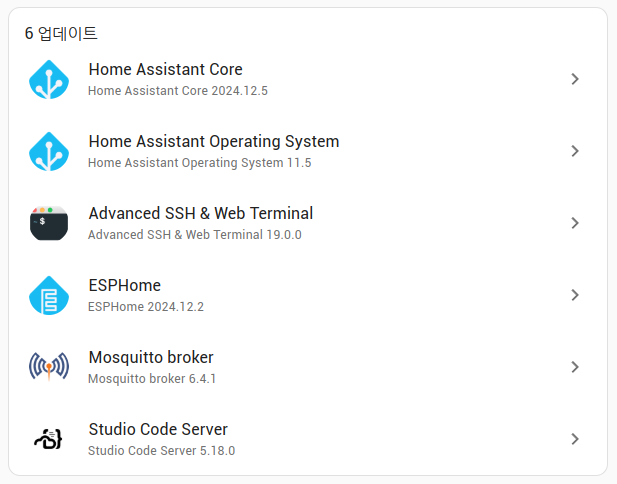617x484 pixels.
Task: Click the Mosquitto broker 6.4.1 version text
Action: [152, 378]
